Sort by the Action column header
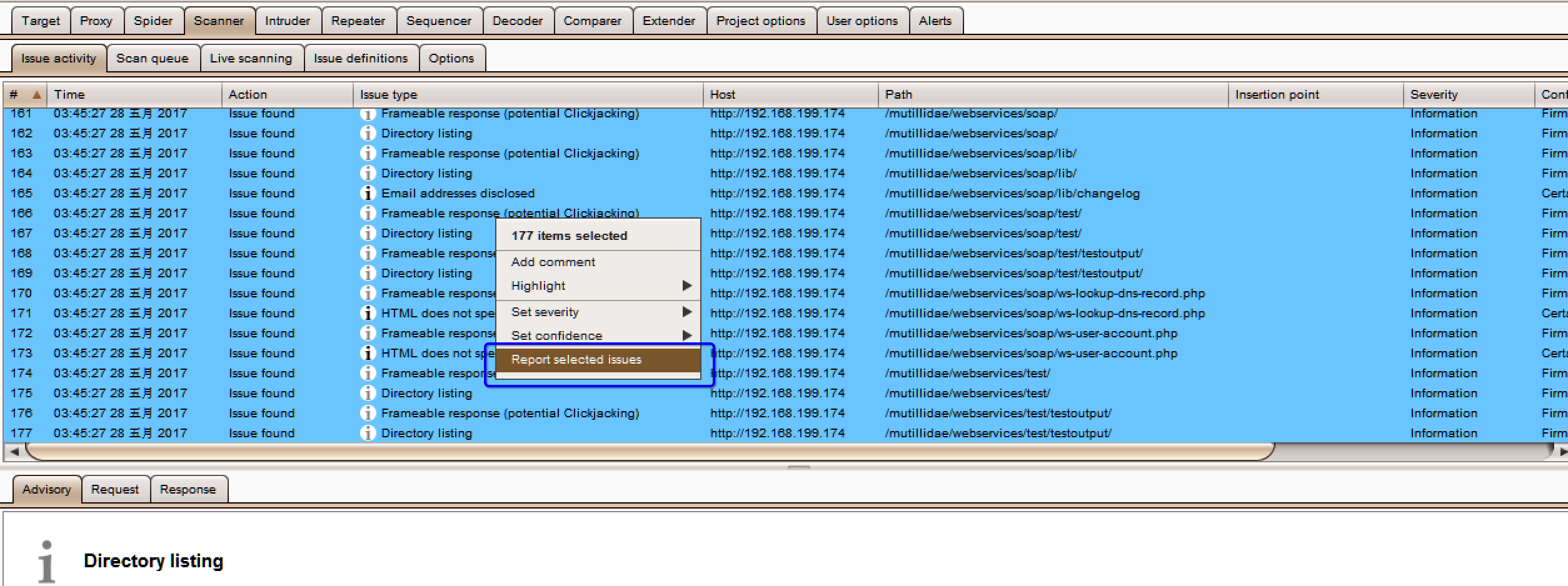Viewport: 1568px width, 586px height. pyautogui.click(x=288, y=94)
